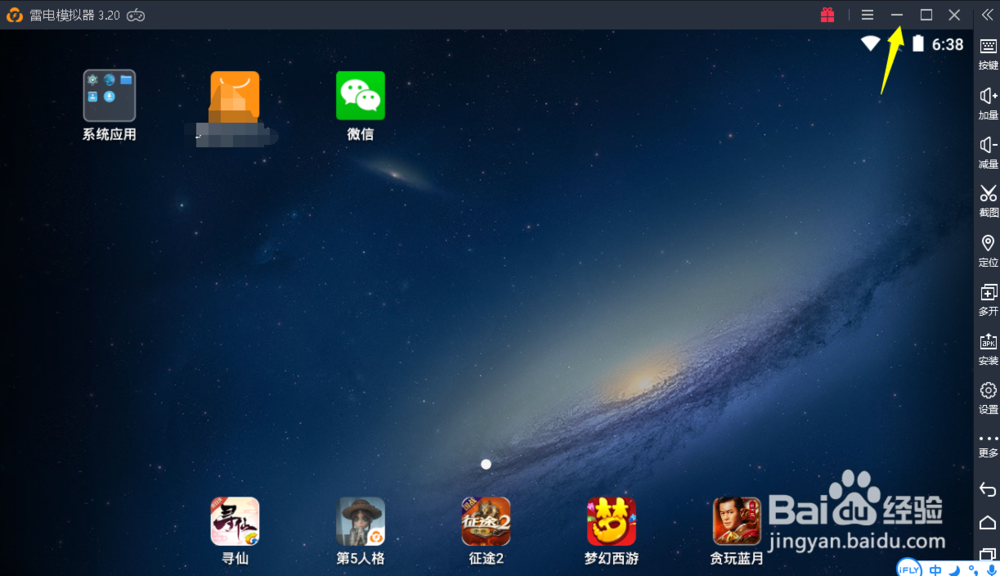The image size is (1000, 576).
Task: Show 更多 sidebar options
Action: click(x=988, y=446)
